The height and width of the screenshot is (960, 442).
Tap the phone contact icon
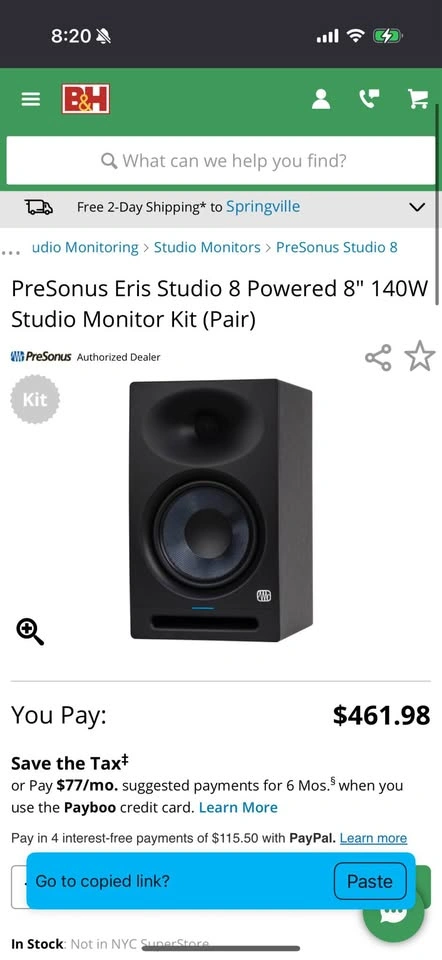[x=369, y=99]
